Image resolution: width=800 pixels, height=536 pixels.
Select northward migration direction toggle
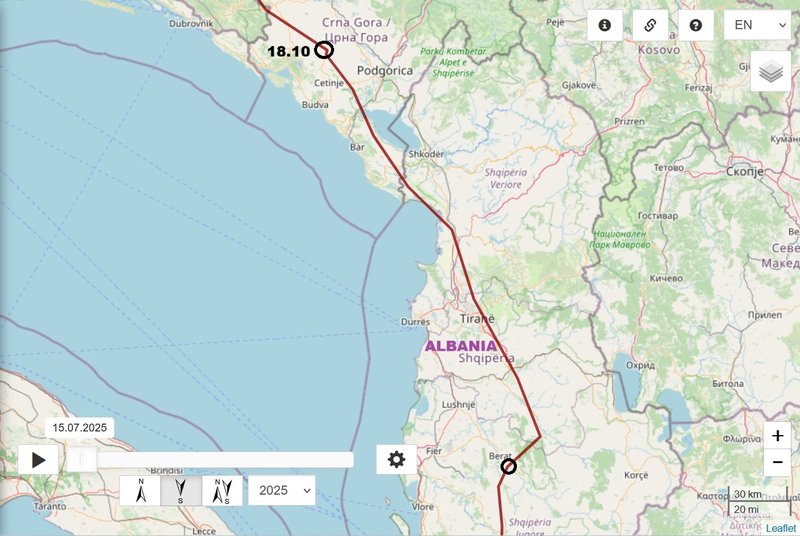[140, 491]
